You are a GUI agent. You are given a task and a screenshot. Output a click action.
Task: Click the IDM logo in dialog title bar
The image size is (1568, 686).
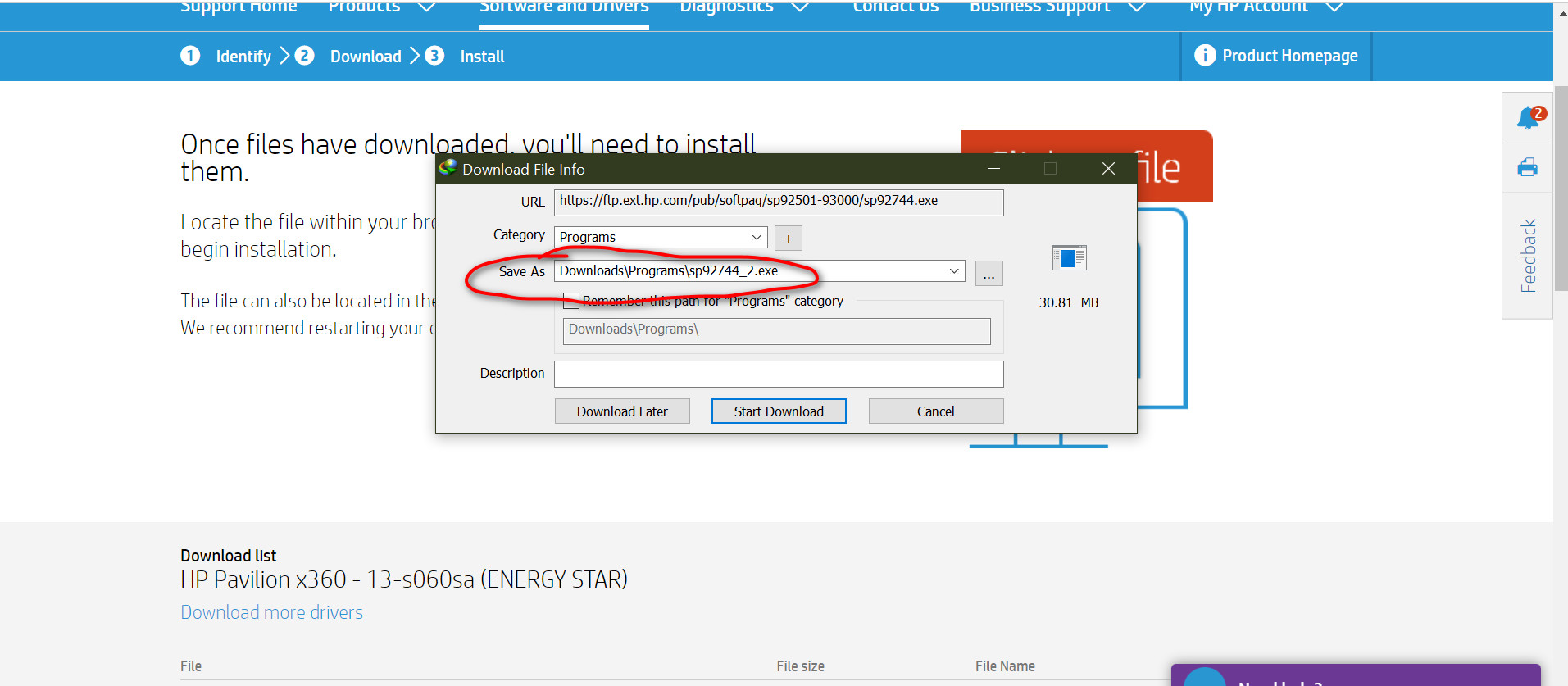point(448,168)
